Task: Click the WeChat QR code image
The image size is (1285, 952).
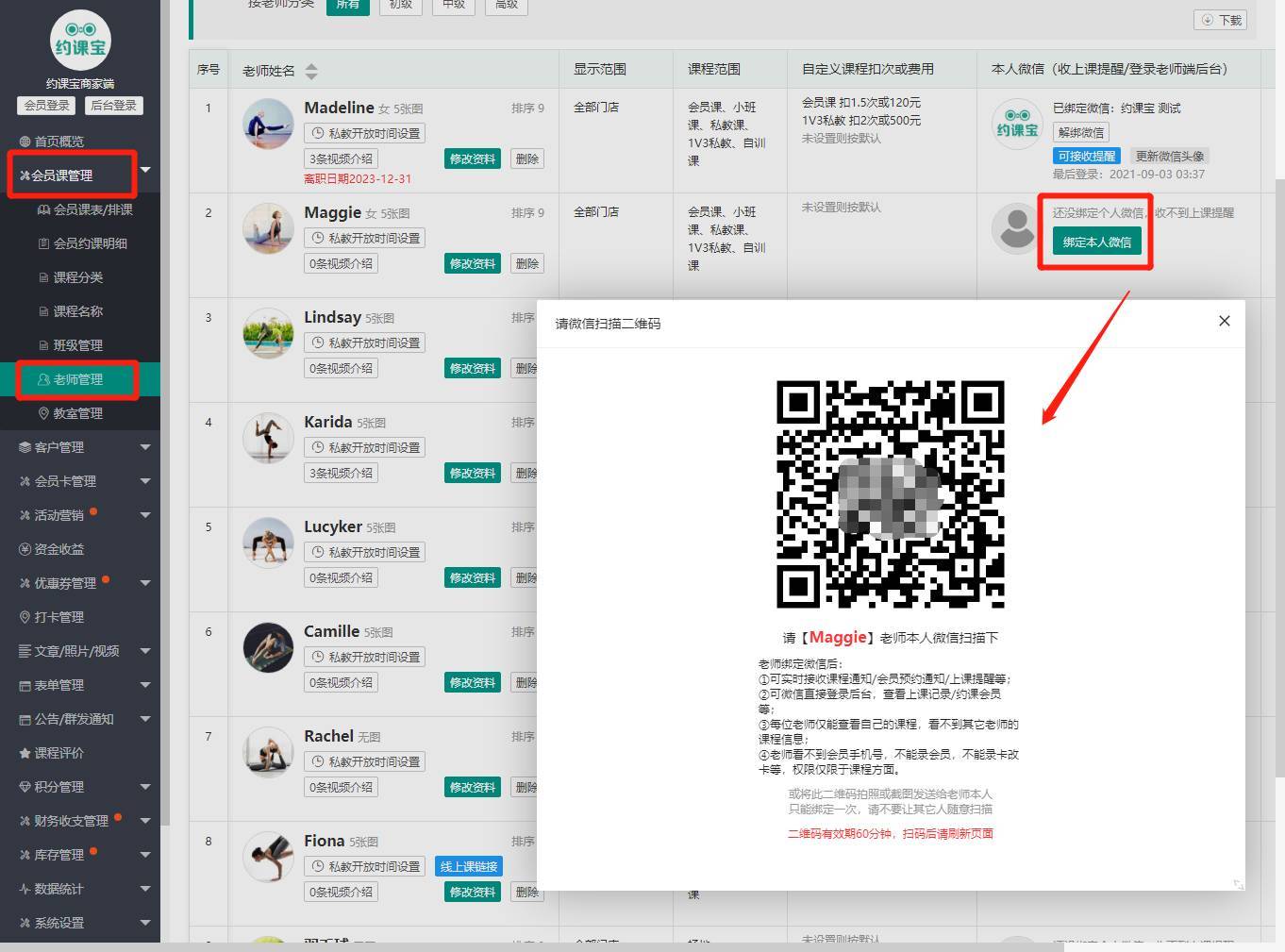Action: 890,494
